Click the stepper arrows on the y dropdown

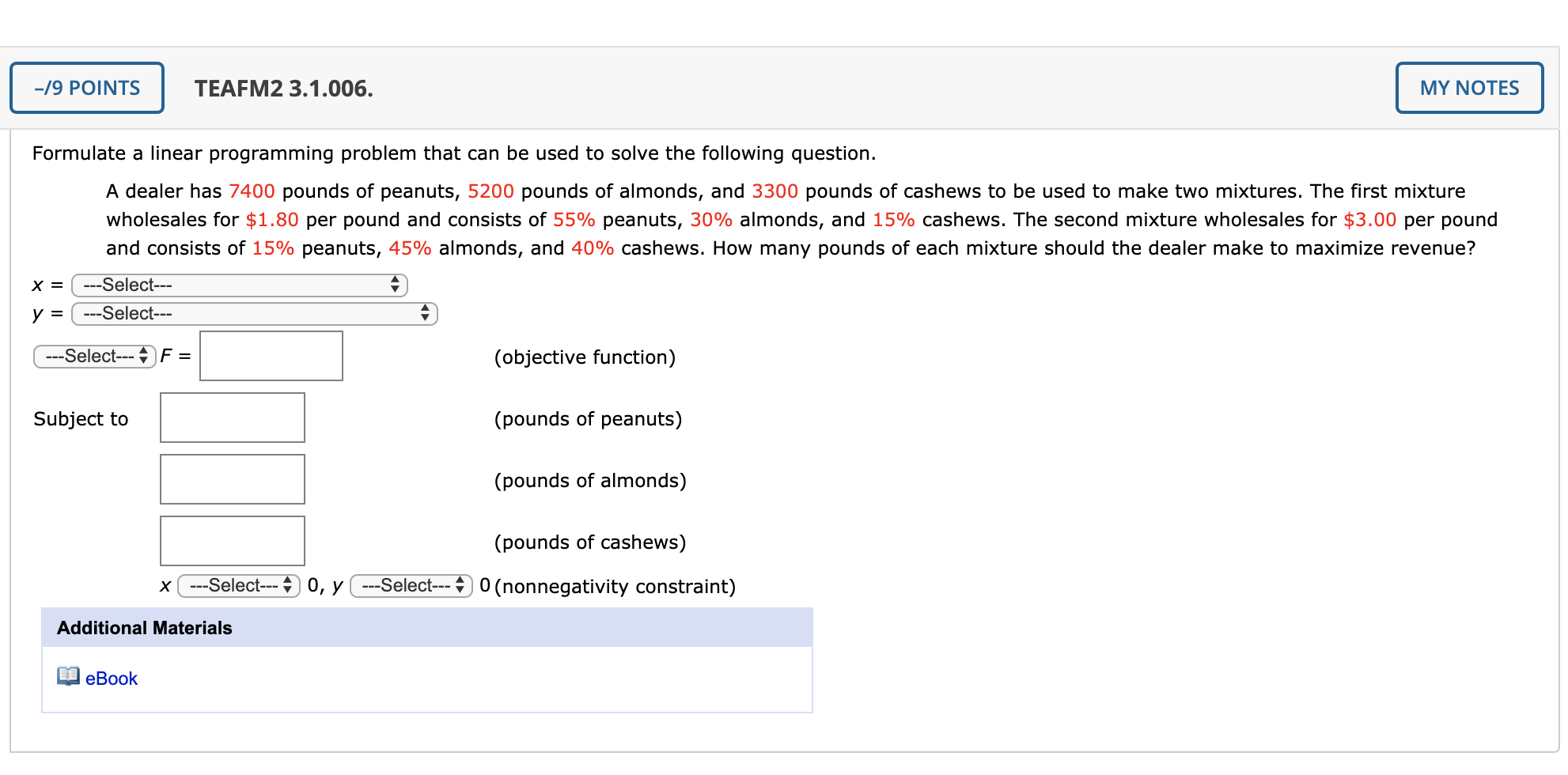coord(426,313)
